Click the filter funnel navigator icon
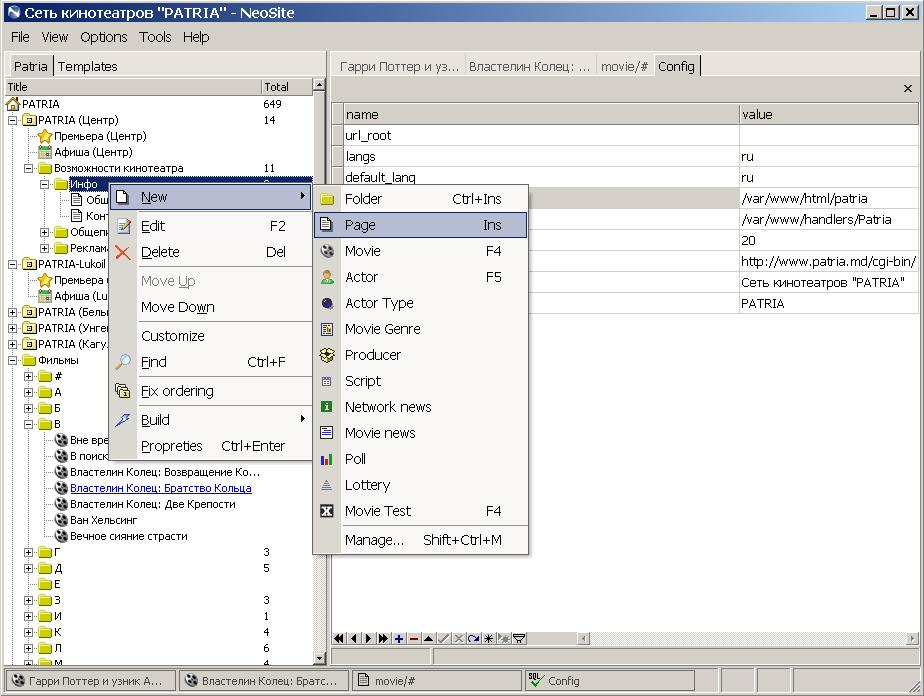The height and width of the screenshot is (696, 924). click(519, 638)
